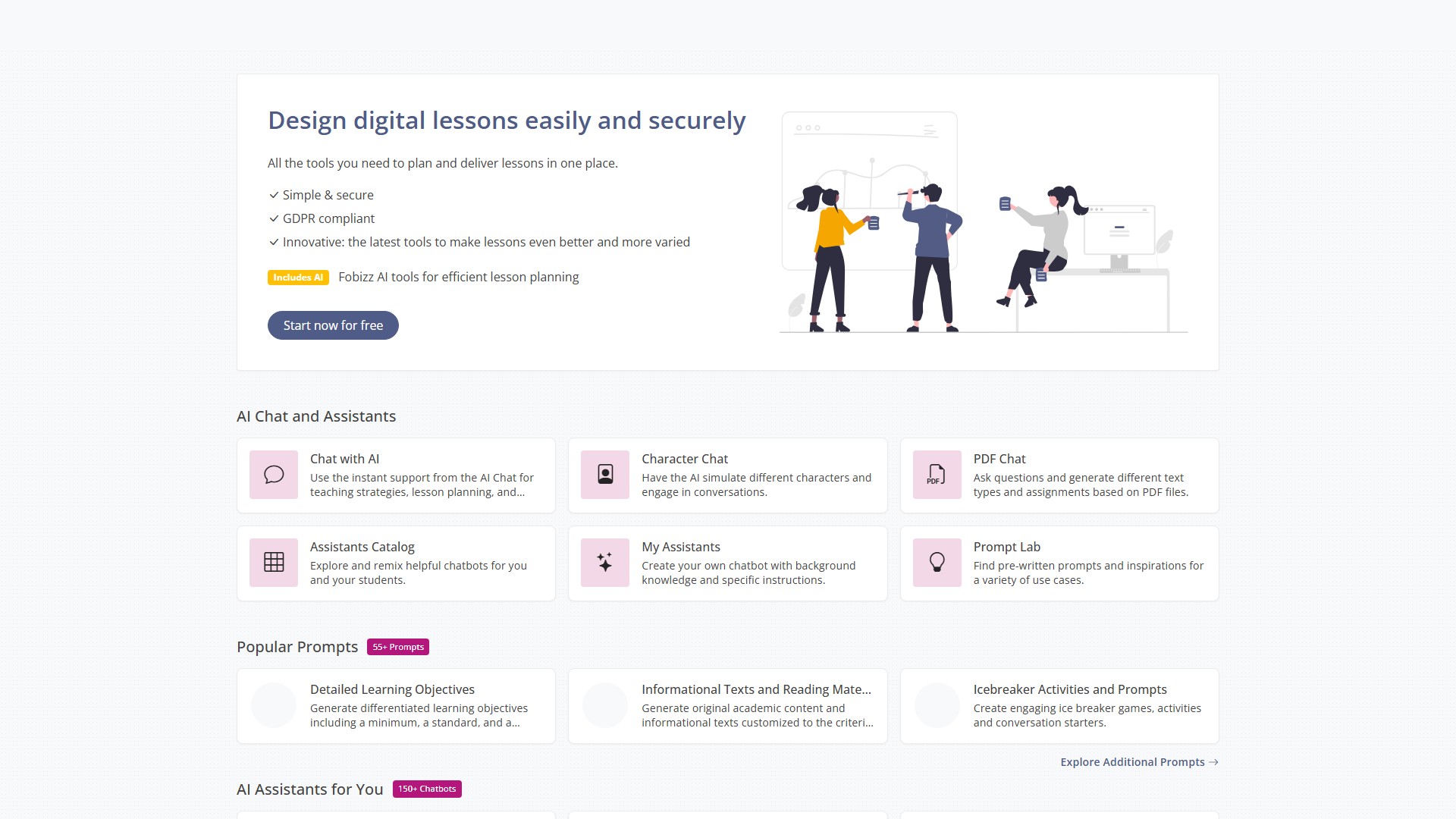Click the Informational Texts round icon
Image resolution: width=1456 pixels, height=819 pixels.
(x=605, y=705)
